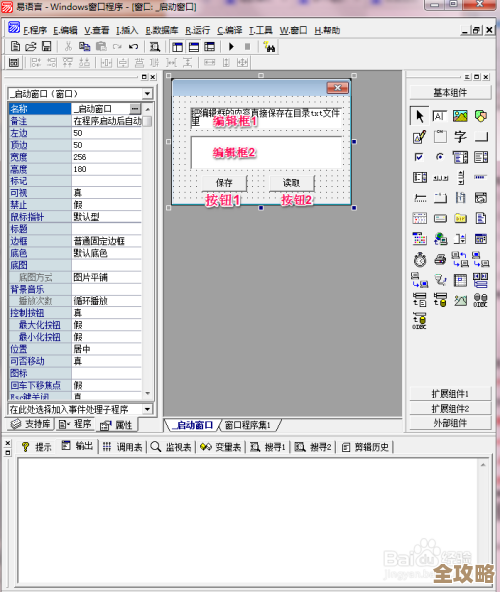
Task: Click the second edit box in form
Action: [x=267, y=153]
